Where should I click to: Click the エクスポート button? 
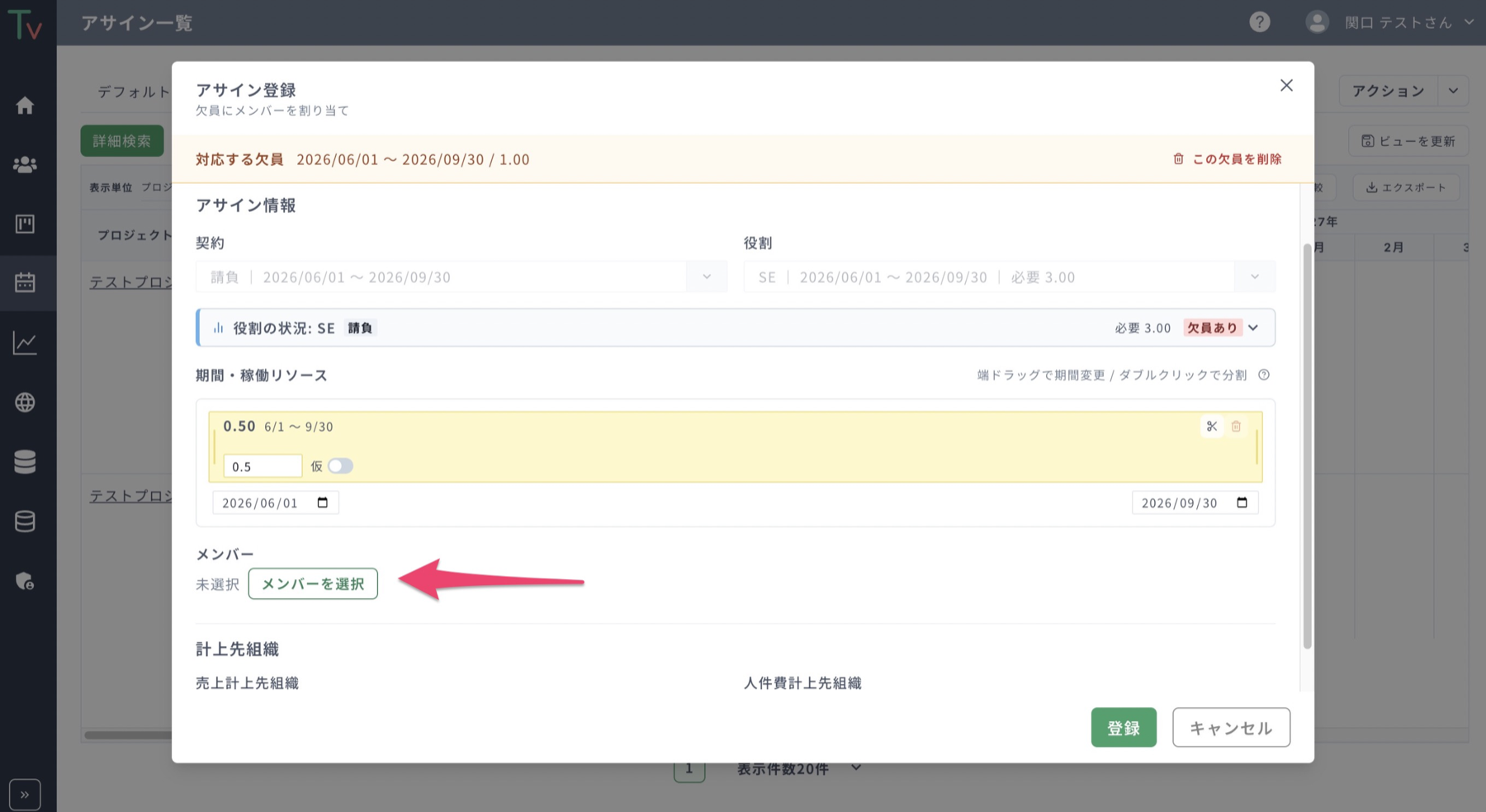click(1406, 187)
